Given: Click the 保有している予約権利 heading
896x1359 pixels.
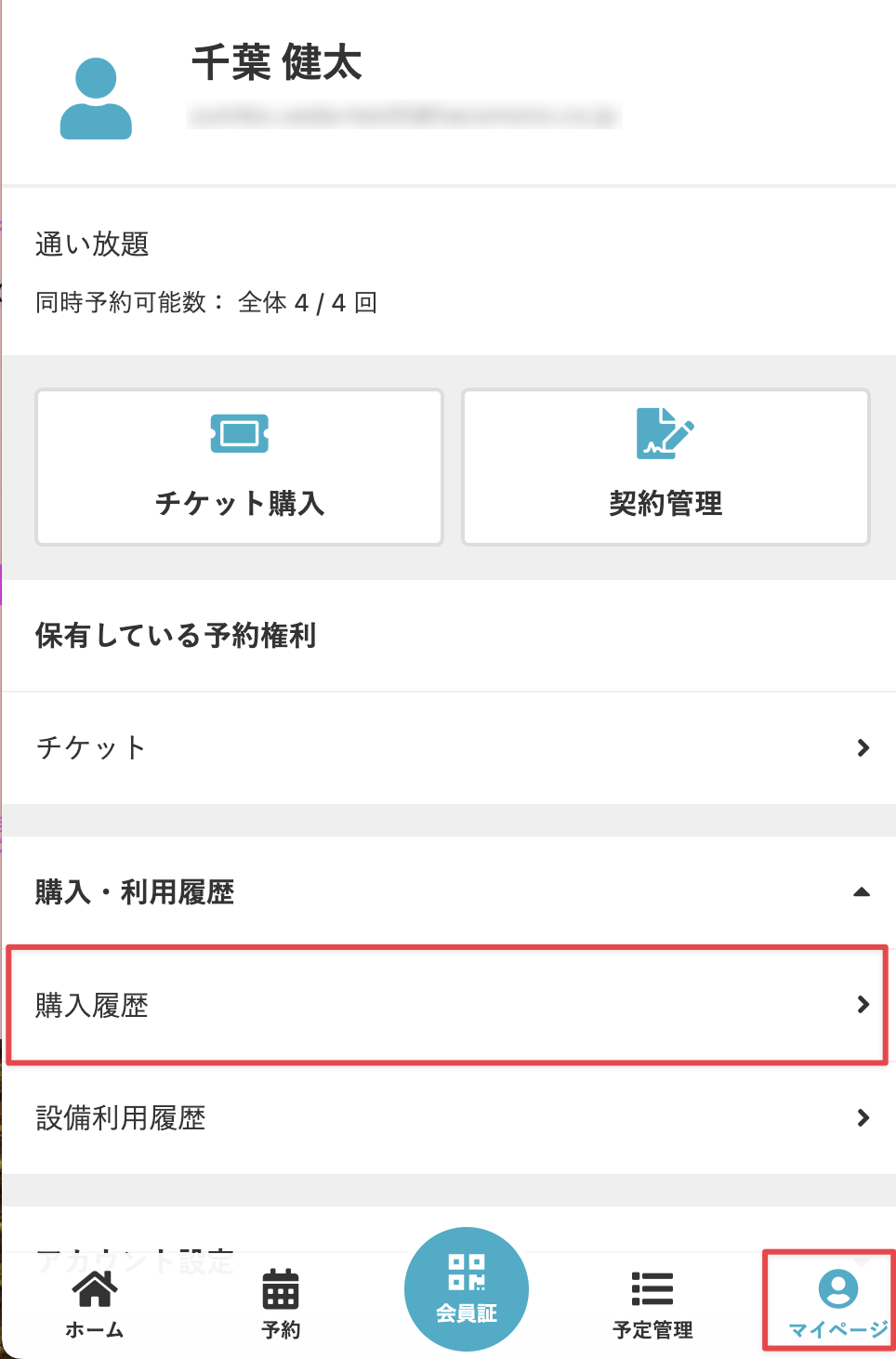Looking at the screenshot, I should point(176,636).
